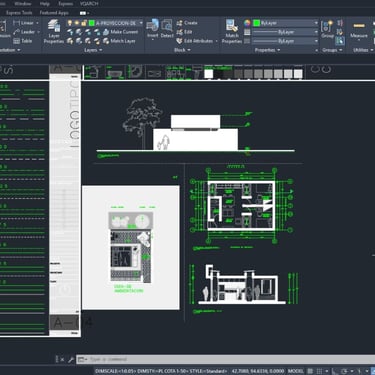Image resolution: width=375 pixels, height=375 pixels.
Task: Click the white color swatch in drawing
Action: [x=208, y=74]
